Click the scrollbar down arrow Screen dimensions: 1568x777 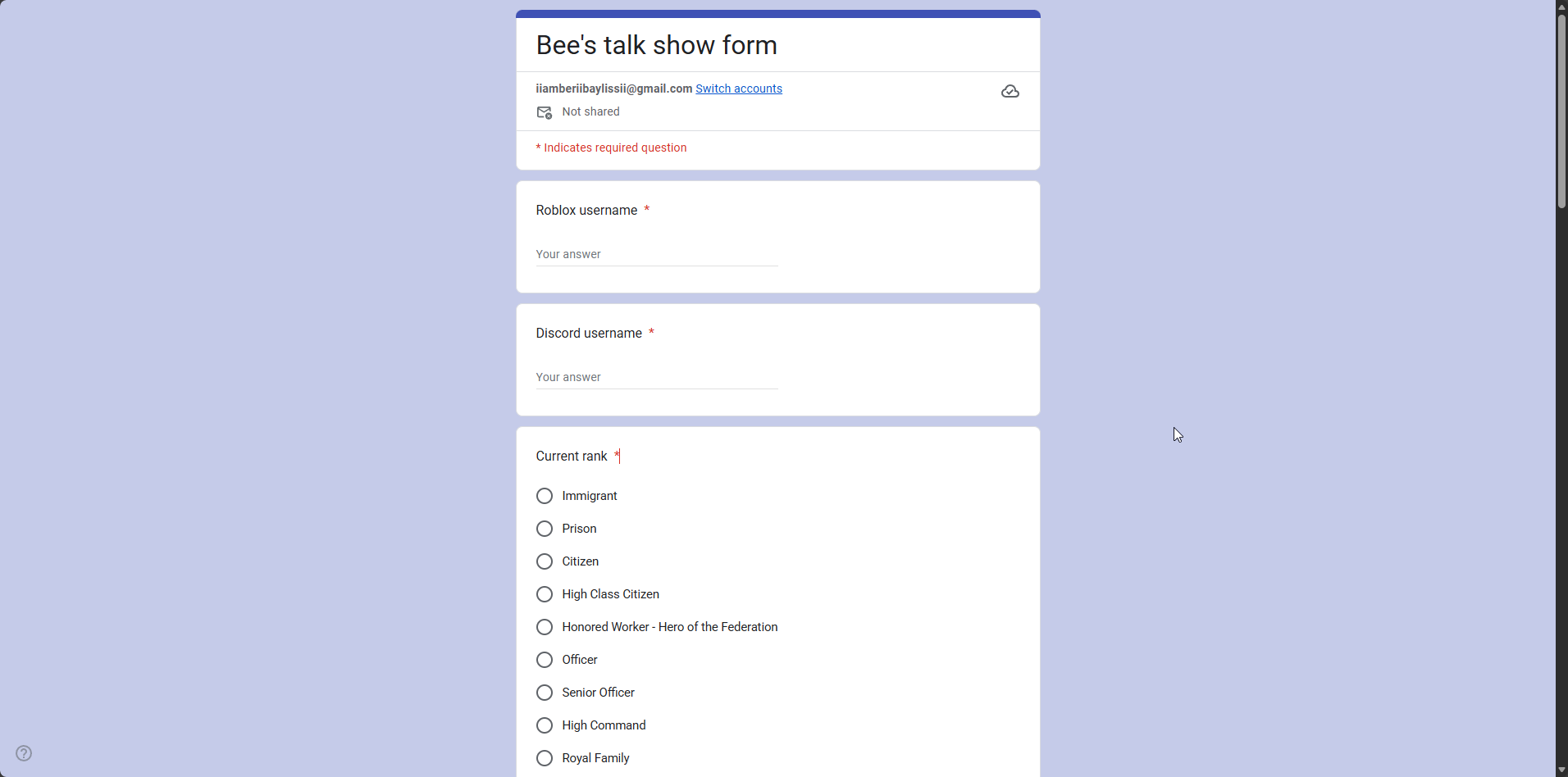click(1561, 770)
